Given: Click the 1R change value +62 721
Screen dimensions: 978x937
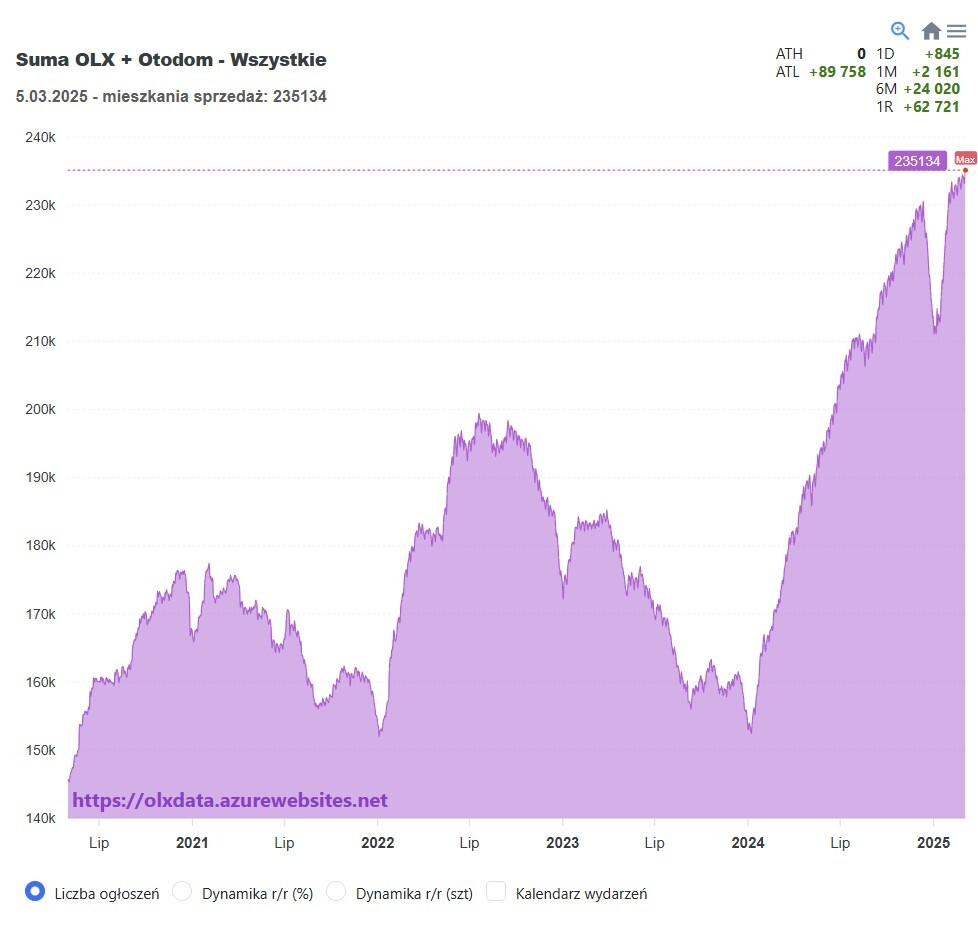Looking at the screenshot, I should click(931, 107).
